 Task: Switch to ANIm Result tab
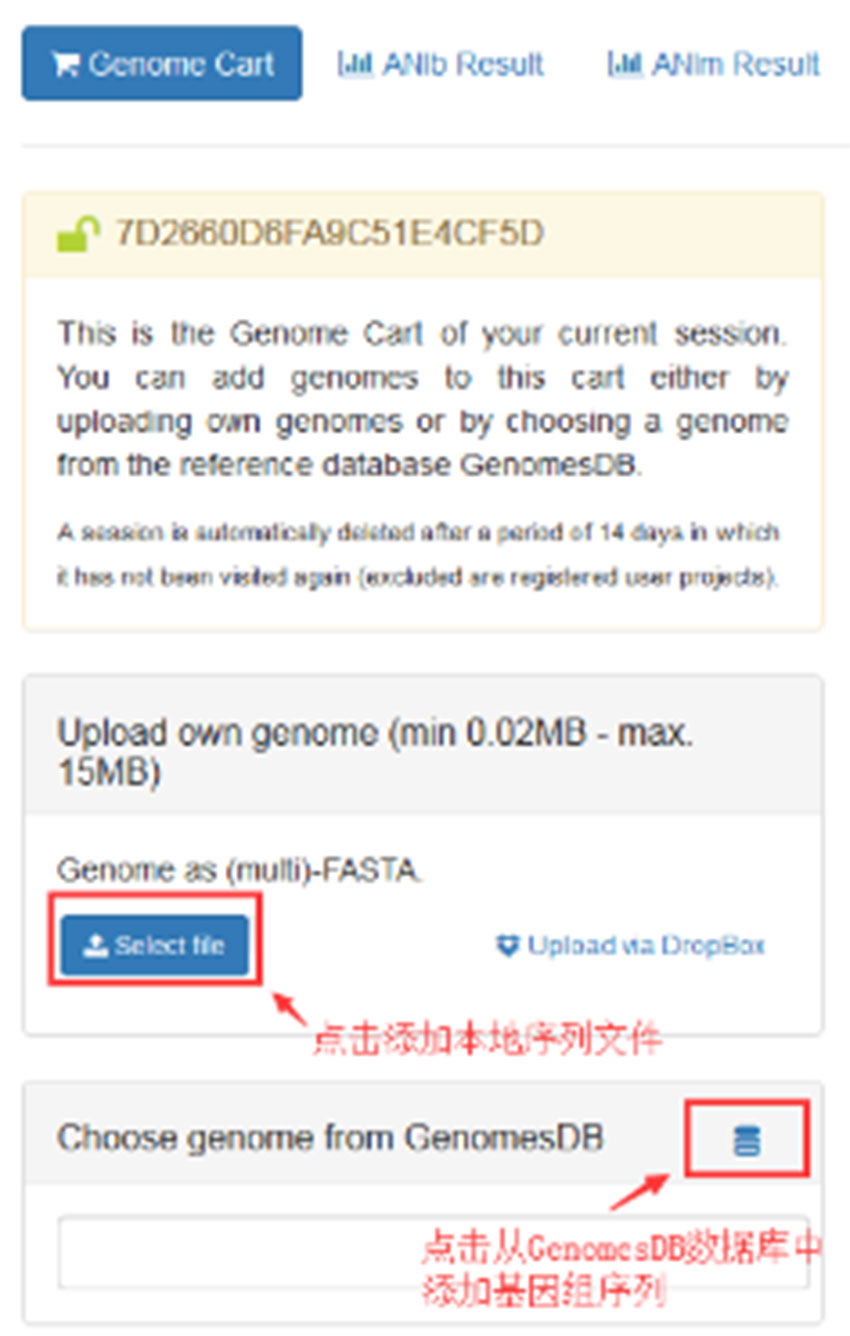tap(713, 64)
